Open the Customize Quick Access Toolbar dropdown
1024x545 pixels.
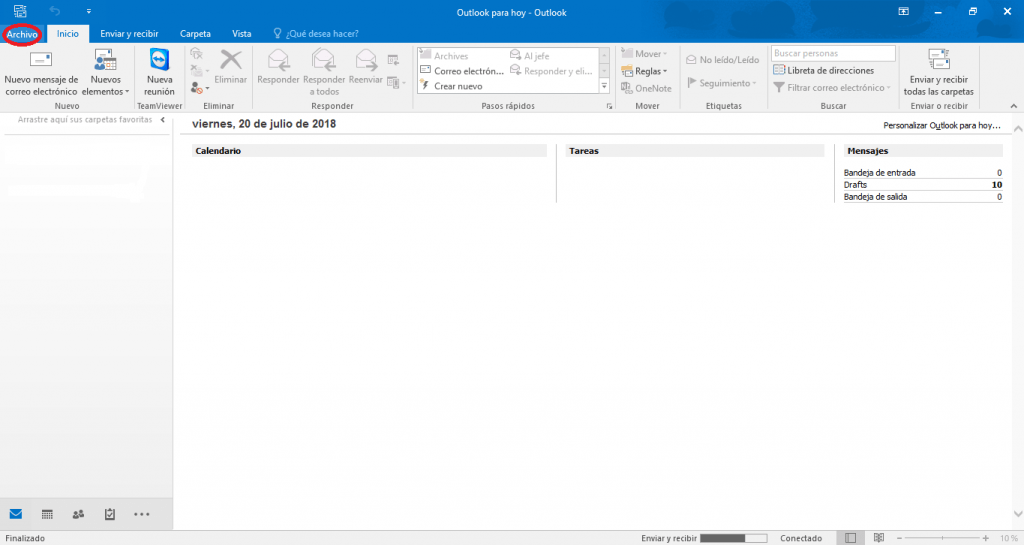click(x=89, y=11)
